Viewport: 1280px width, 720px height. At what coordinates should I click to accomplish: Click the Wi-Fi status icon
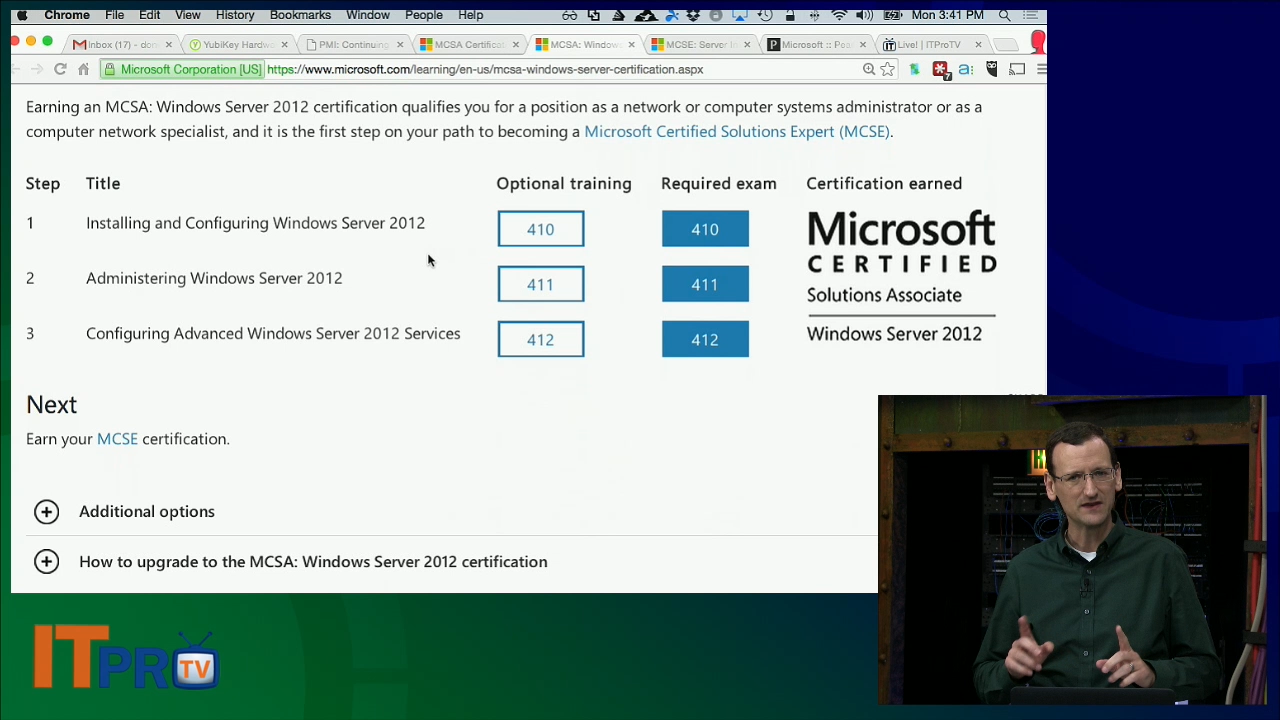point(839,15)
